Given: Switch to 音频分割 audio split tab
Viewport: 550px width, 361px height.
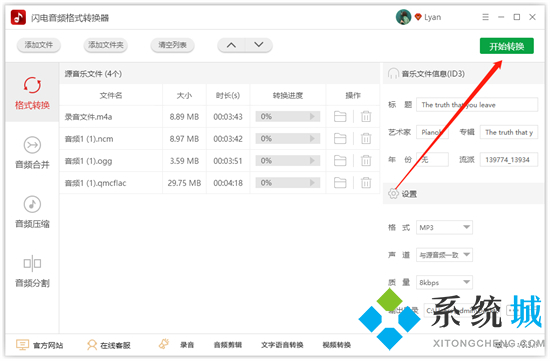Looking at the screenshot, I should 32,271.
